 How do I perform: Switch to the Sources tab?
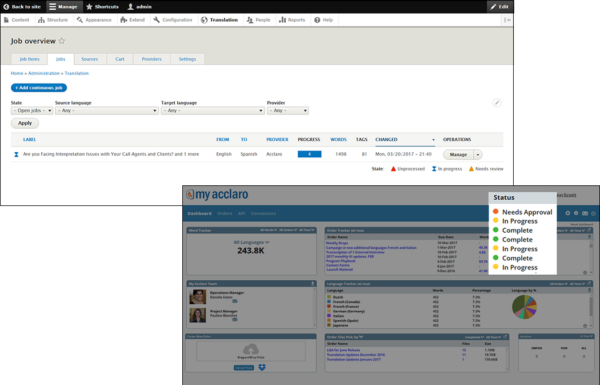90,59
